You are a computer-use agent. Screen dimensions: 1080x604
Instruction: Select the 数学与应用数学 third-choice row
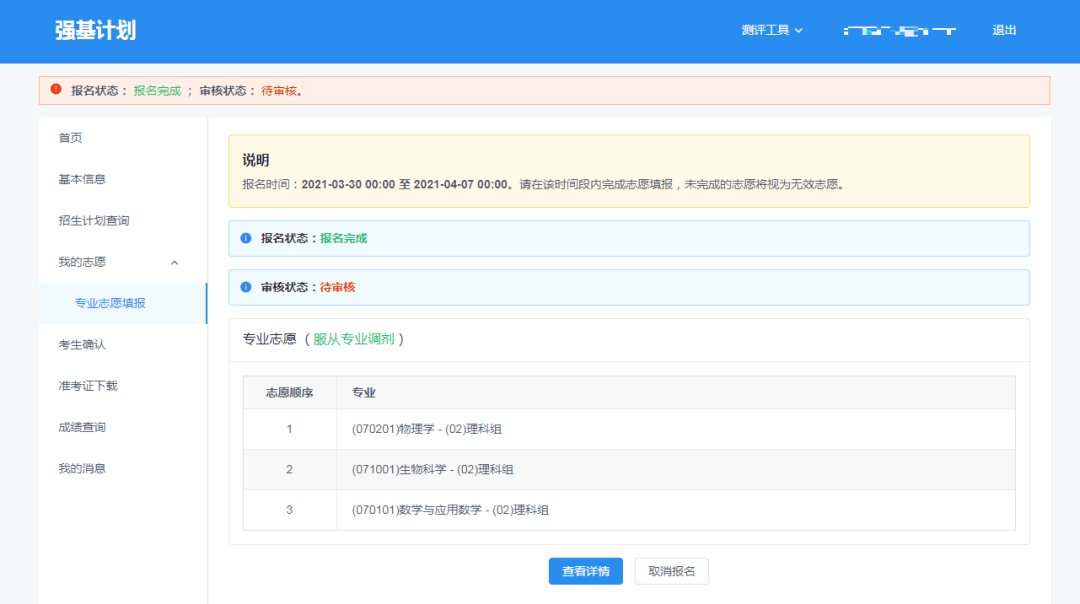click(628, 510)
